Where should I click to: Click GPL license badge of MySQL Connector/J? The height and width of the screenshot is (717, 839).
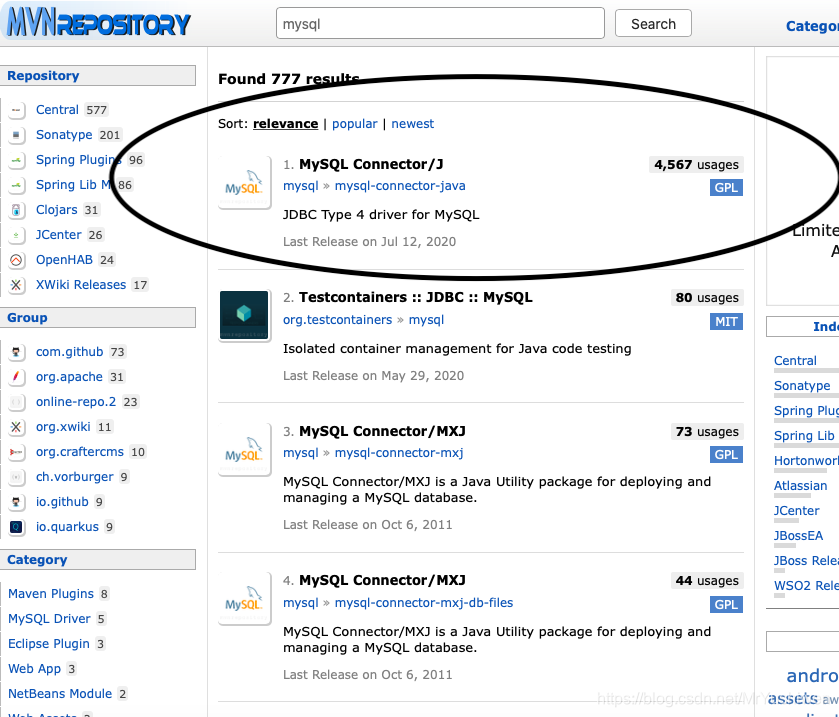(726, 188)
